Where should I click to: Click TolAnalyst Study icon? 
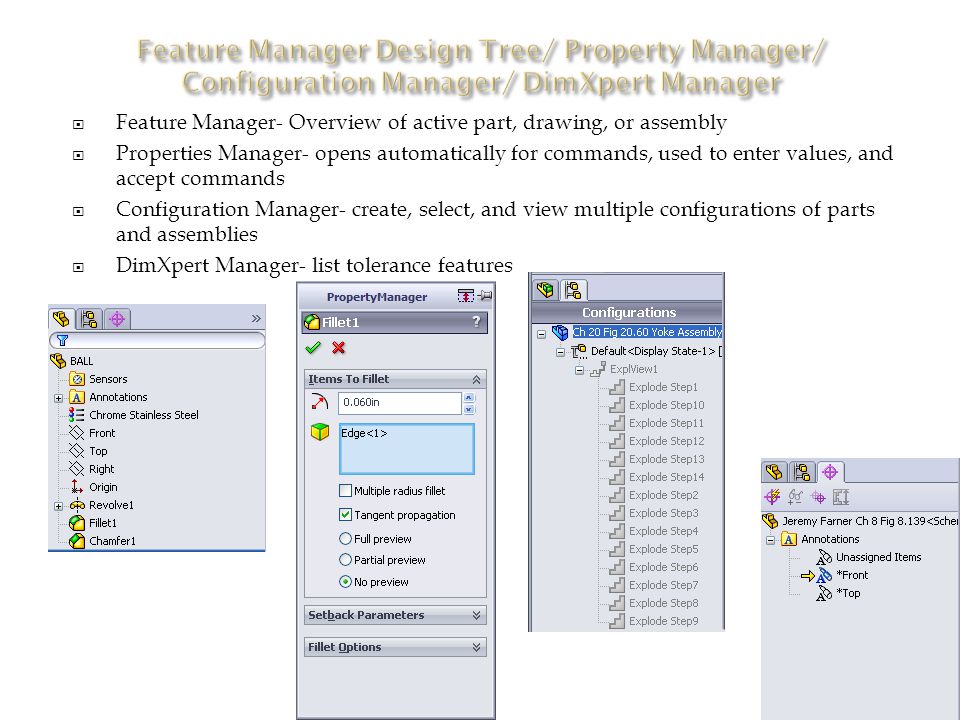(x=841, y=497)
